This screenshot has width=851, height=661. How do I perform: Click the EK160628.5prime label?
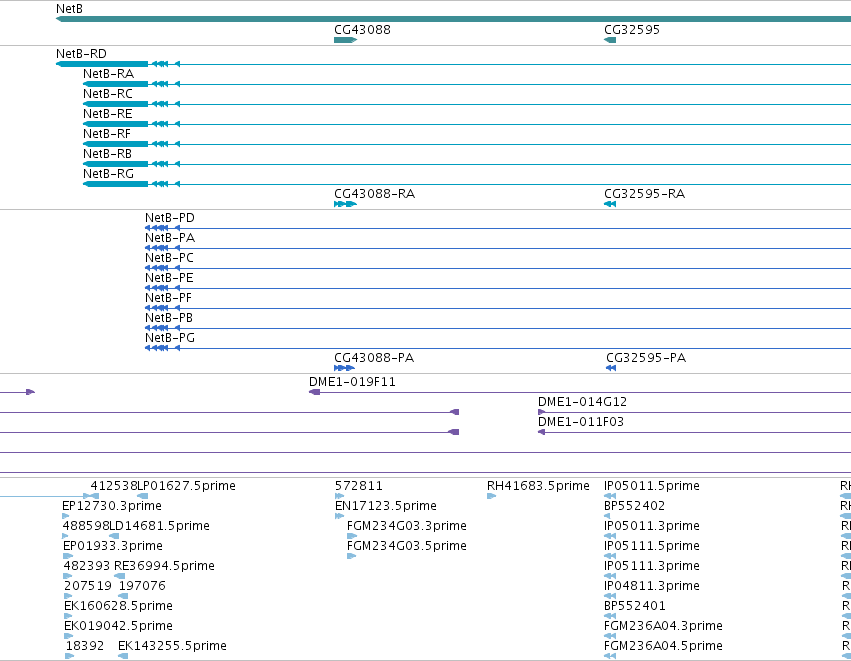click(118, 606)
